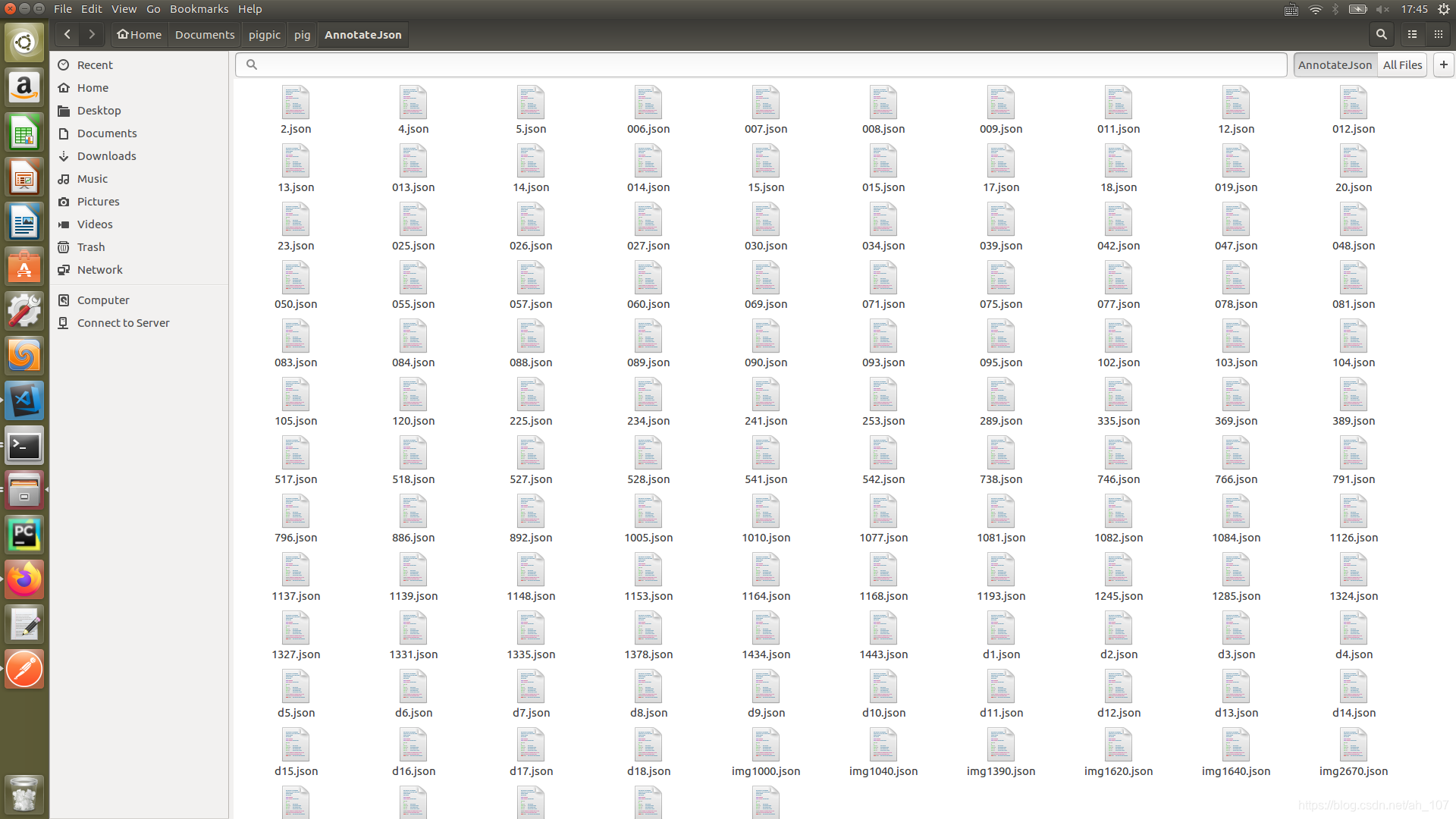Open the system settings gear menu

click(1444, 9)
